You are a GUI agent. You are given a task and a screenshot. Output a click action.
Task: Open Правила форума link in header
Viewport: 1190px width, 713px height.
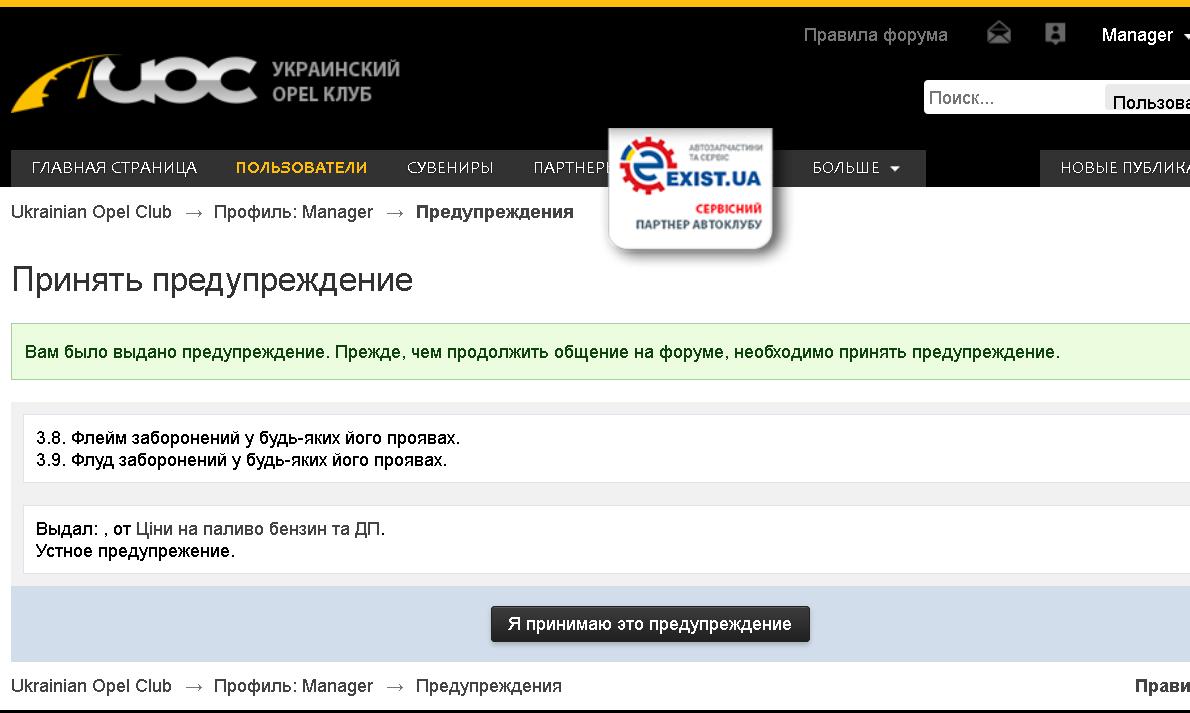click(x=875, y=35)
